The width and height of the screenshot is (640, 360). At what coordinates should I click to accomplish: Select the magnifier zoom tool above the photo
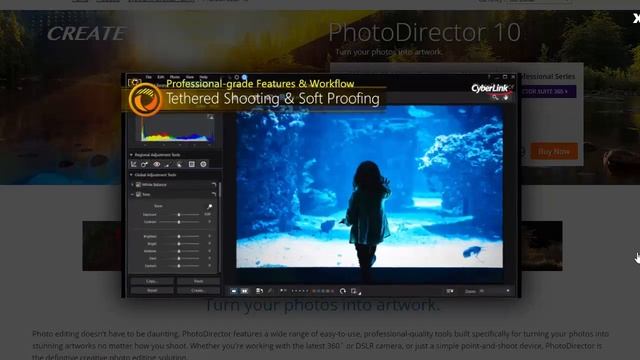[495, 97]
